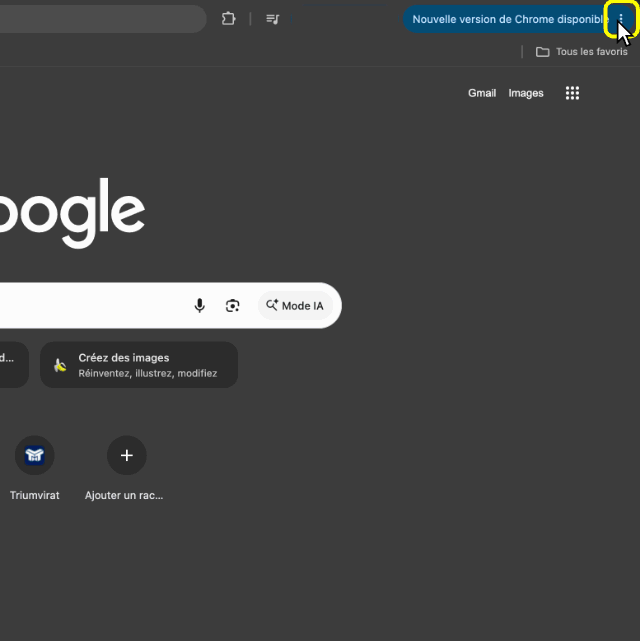Viewport: 640px width, 641px height.
Task: Open the Google apps grid
Action: point(572,93)
